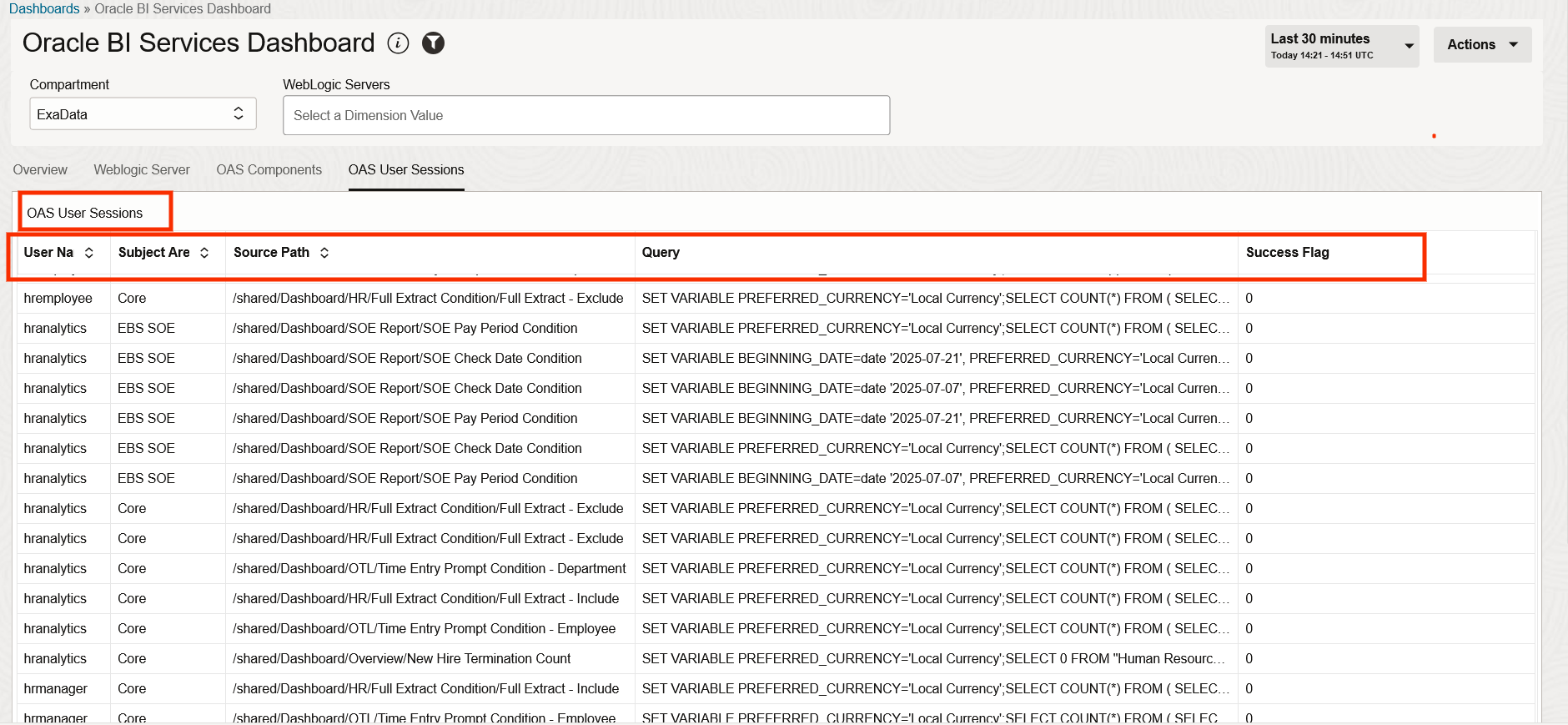Screen dimensions: 1568x725
Task: Click Core subject area in hremployee row
Action: click(x=132, y=299)
